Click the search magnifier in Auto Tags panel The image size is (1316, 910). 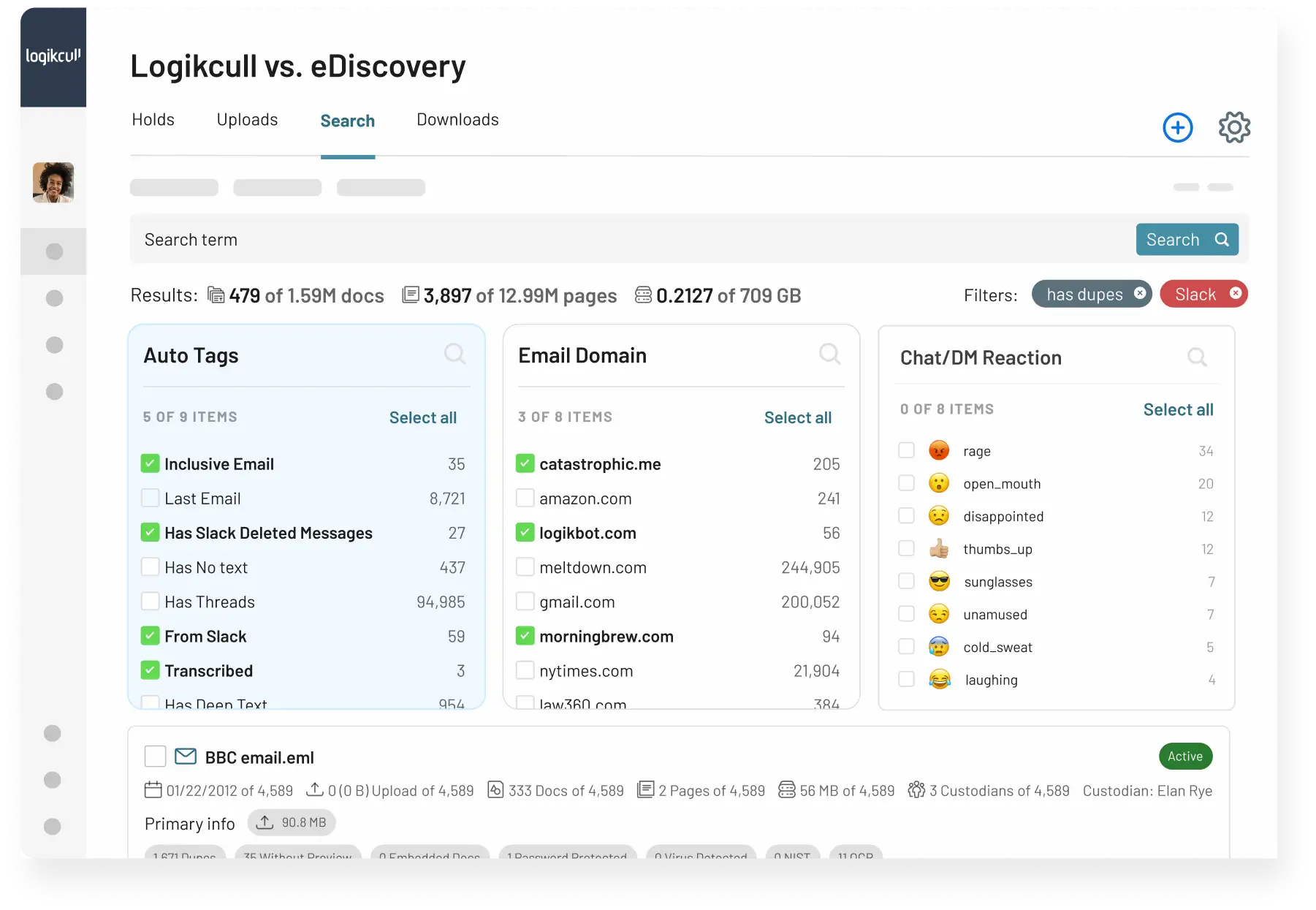coord(454,354)
